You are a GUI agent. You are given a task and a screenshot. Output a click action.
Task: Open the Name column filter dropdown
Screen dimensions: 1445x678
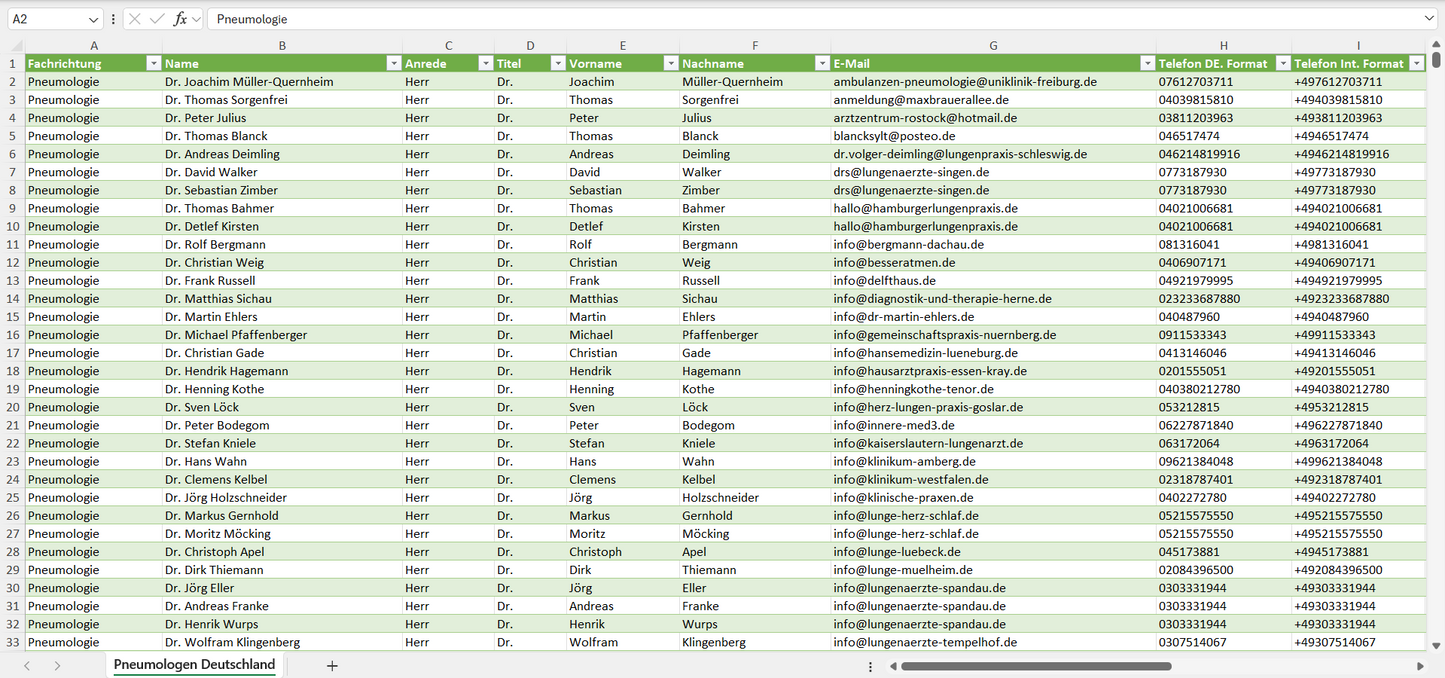click(x=393, y=63)
